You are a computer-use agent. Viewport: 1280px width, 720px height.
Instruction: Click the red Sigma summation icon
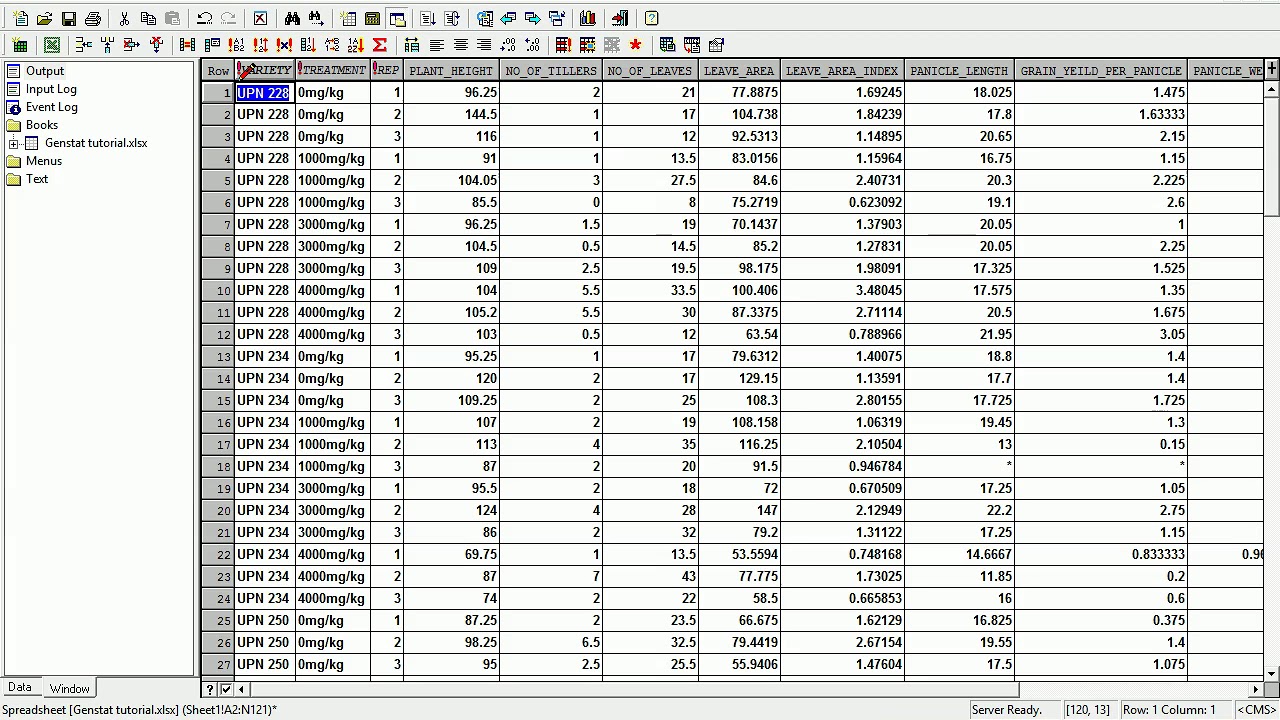coord(380,45)
